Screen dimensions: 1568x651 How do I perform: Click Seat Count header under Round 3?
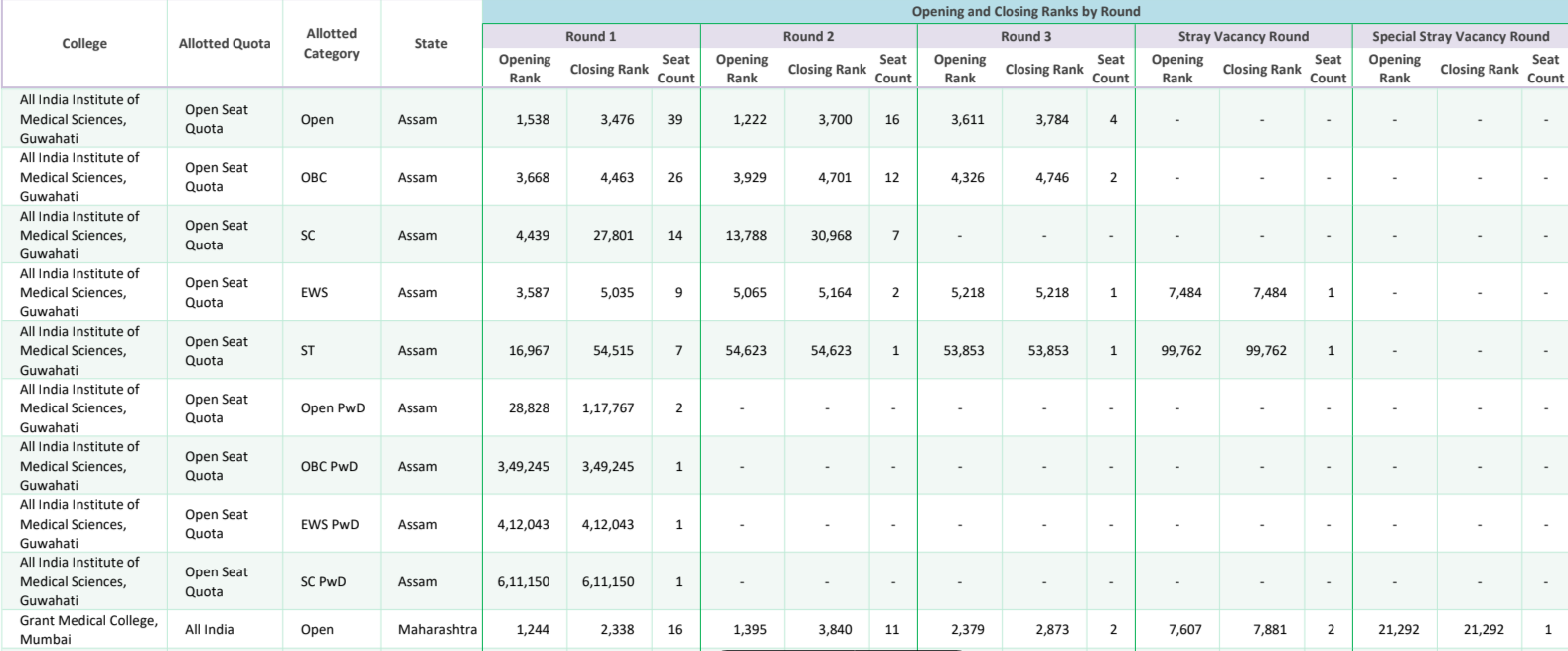point(1110,69)
